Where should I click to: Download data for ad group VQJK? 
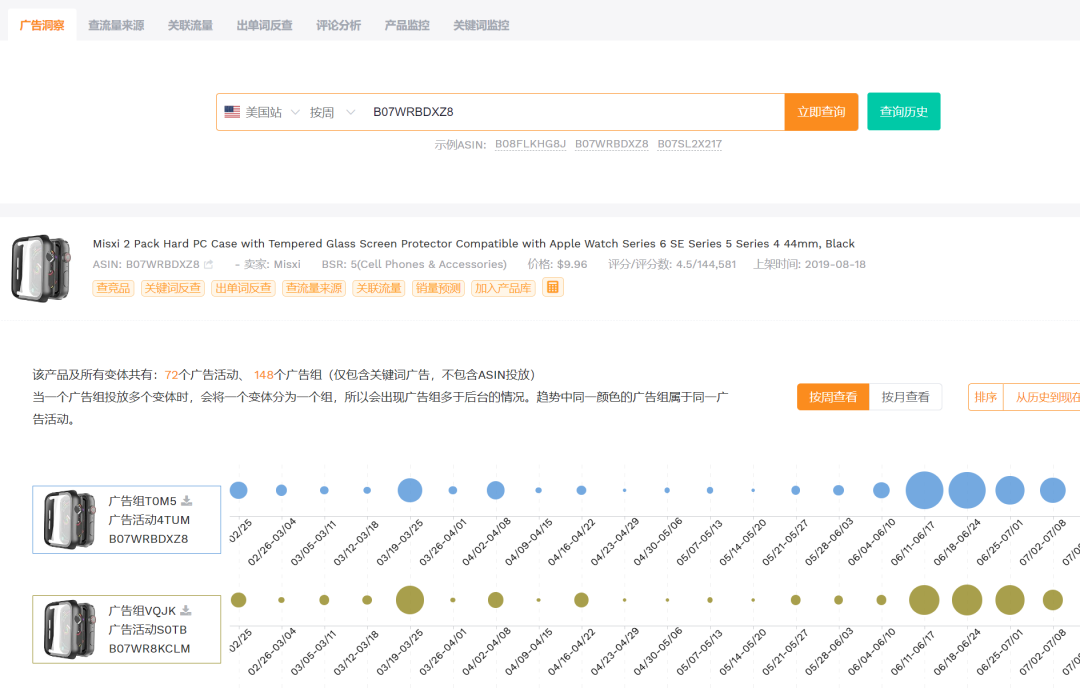188,611
